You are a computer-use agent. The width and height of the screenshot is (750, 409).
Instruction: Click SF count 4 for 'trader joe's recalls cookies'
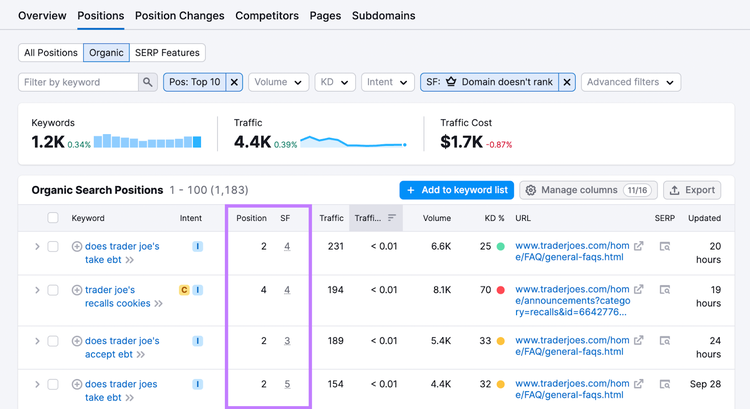[x=287, y=290]
